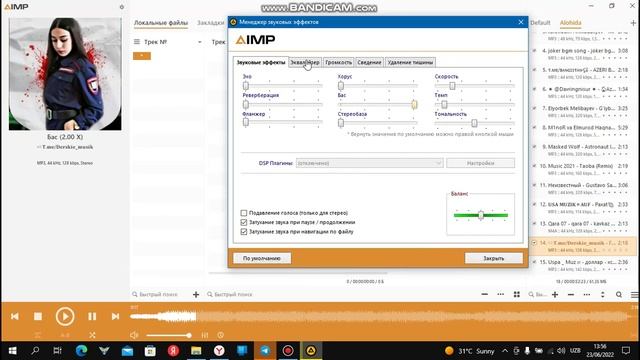Click the Скорость slider handle
The height and width of the screenshot is (360, 640).
(x=452, y=86)
